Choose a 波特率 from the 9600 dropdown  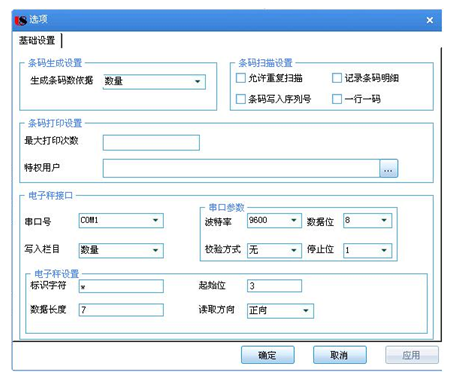click(x=274, y=220)
